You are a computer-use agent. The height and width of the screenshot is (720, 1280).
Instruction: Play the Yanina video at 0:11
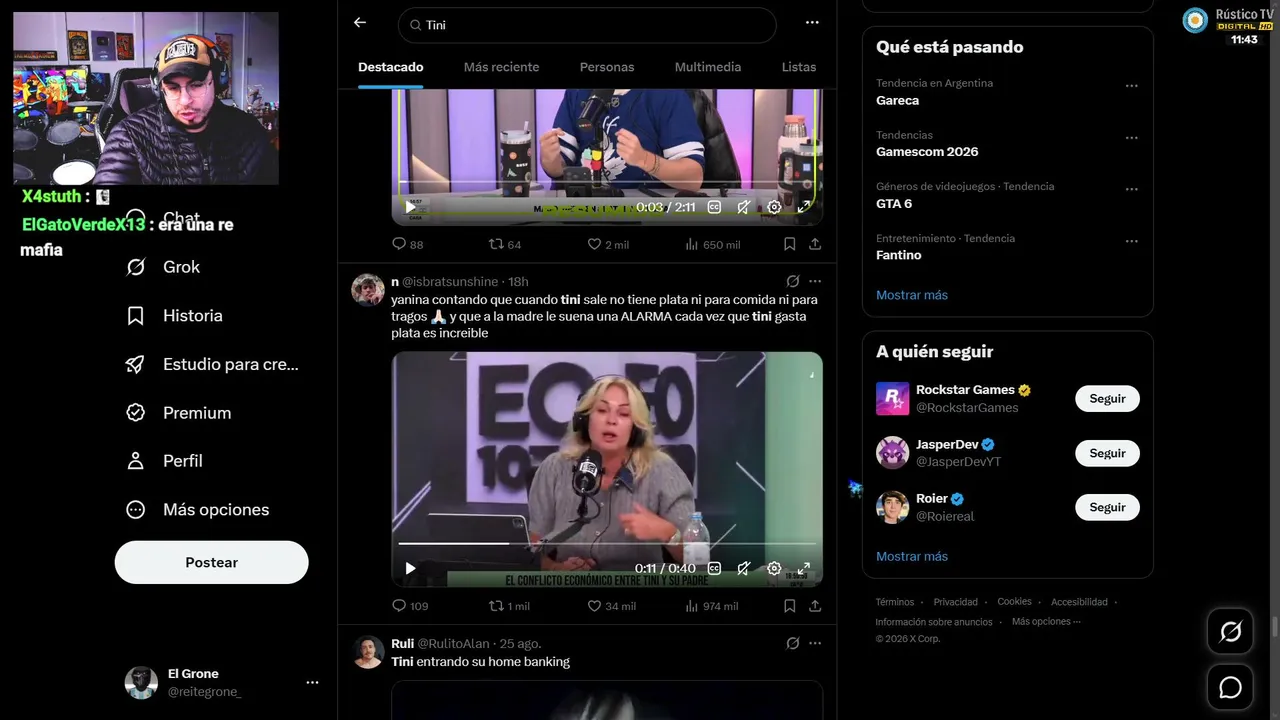pos(410,568)
